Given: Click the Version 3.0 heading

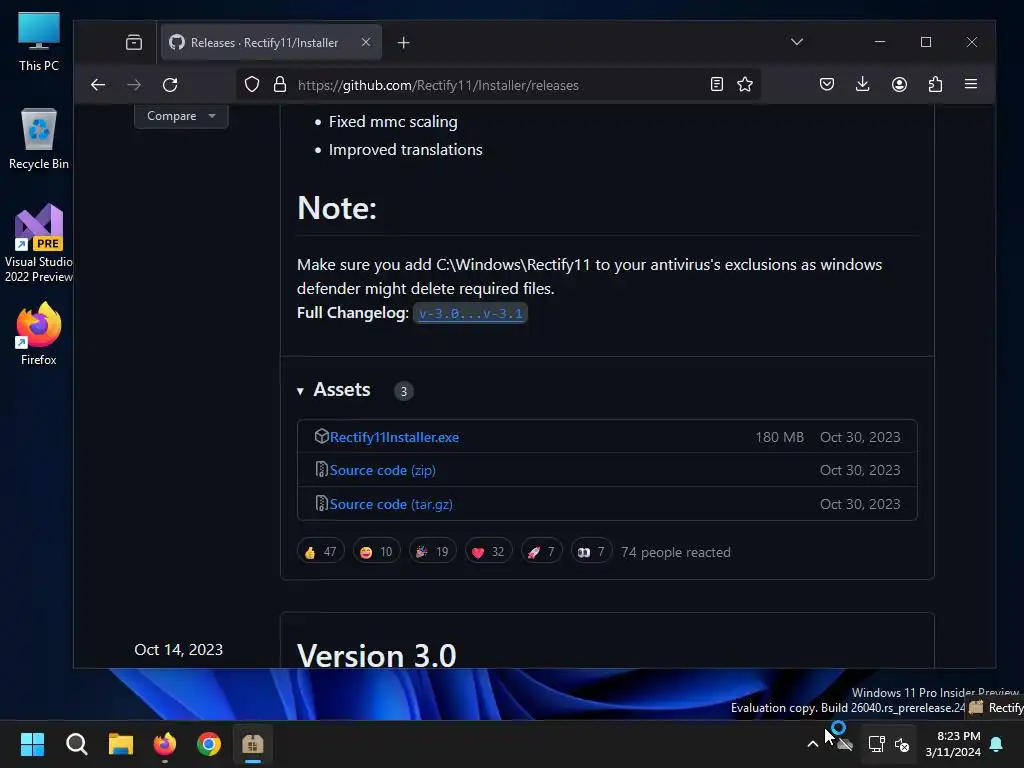Looking at the screenshot, I should [377, 654].
